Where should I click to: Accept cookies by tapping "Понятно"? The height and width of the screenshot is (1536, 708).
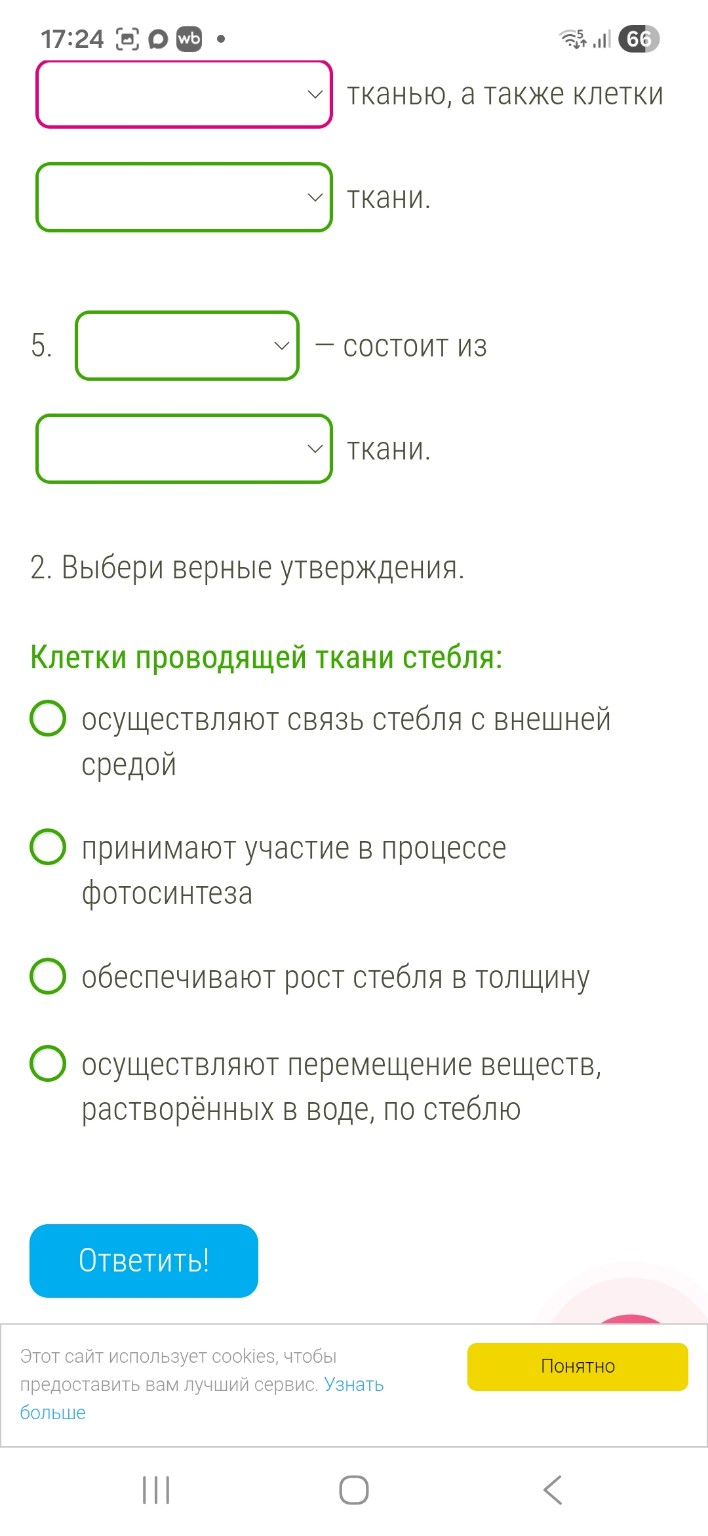click(577, 1365)
